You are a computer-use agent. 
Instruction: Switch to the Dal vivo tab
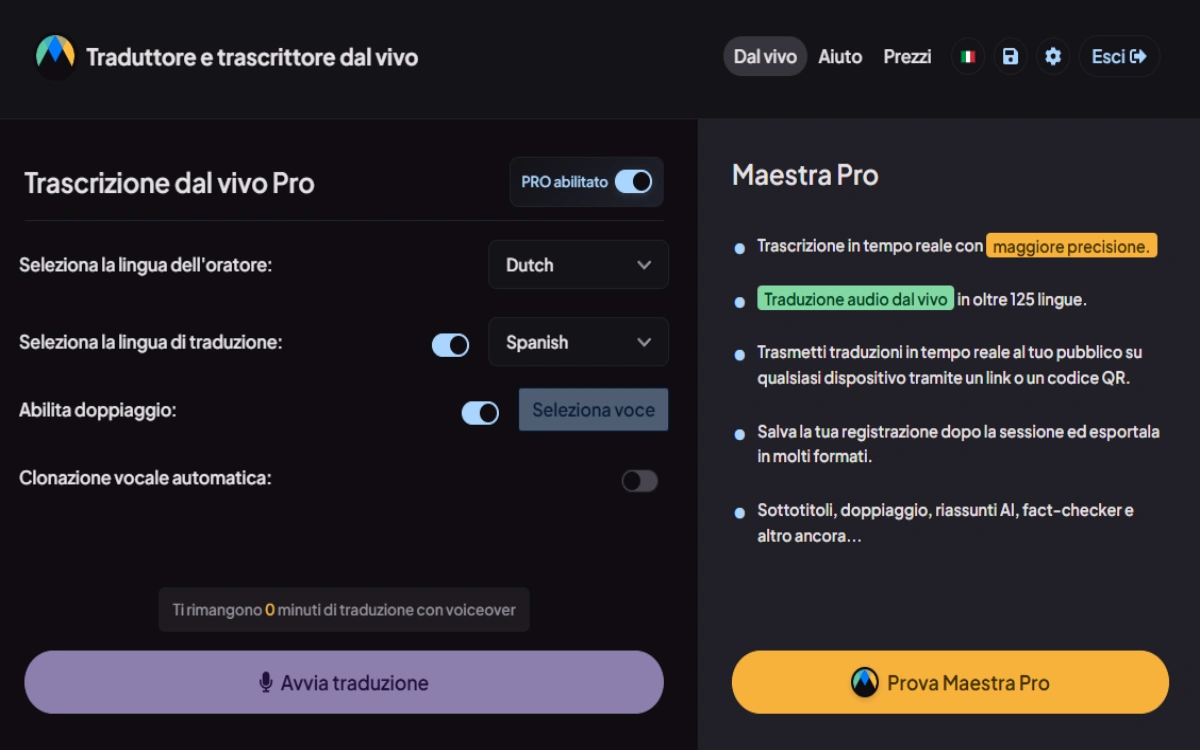[765, 57]
